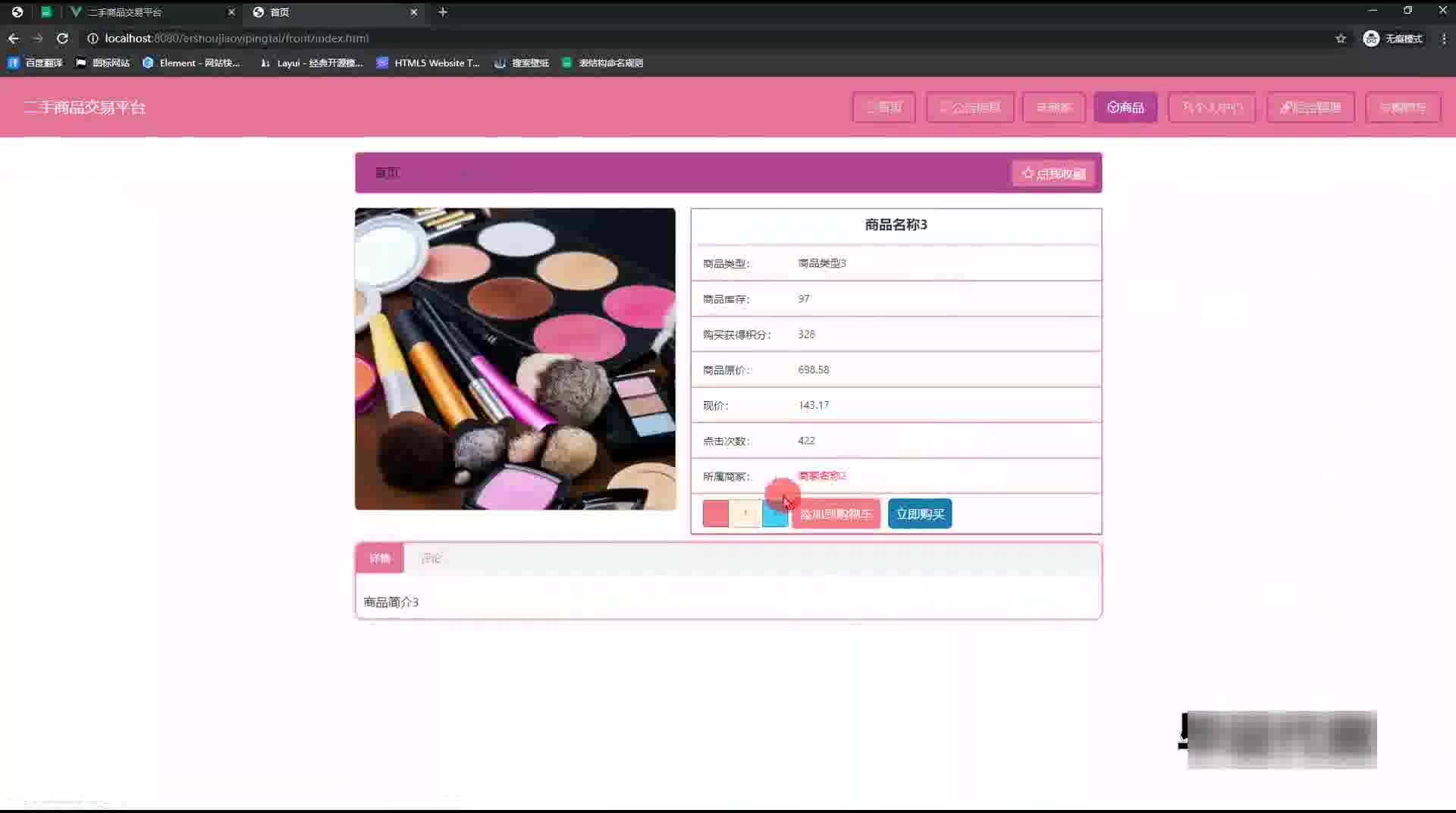Click the green pinned tab icon
This screenshot has width=1456, height=813.
point(46,12)
